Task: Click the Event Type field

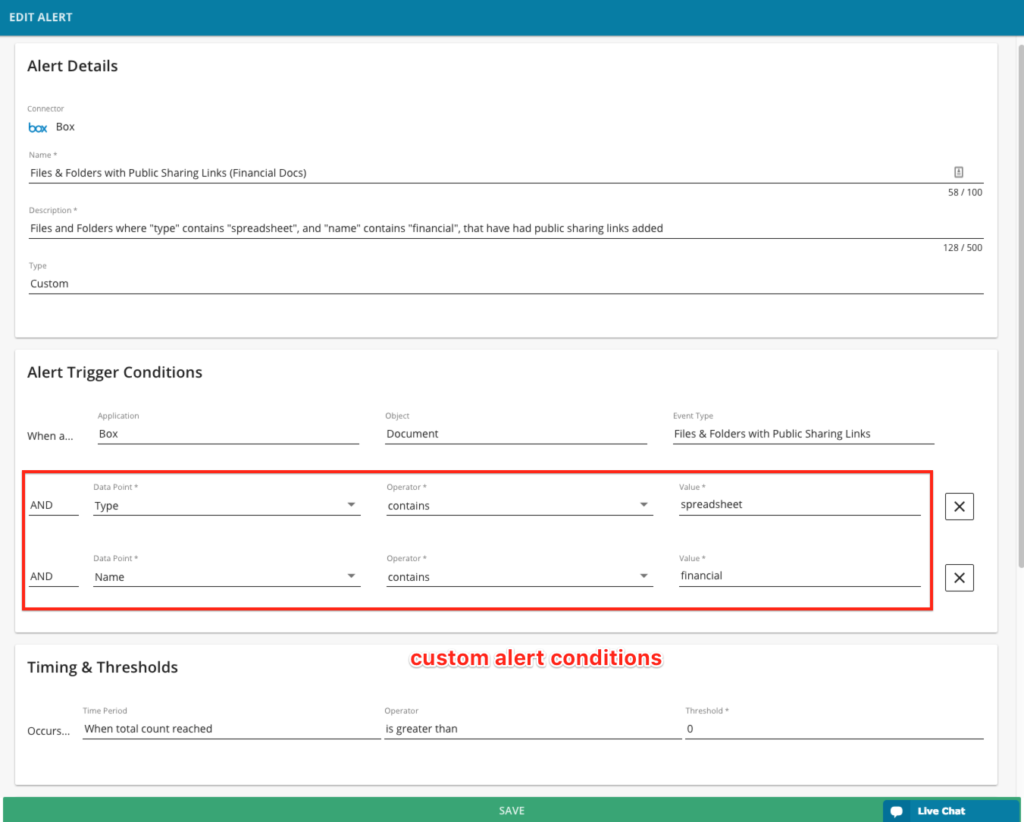Action: (x=803, y=434)
